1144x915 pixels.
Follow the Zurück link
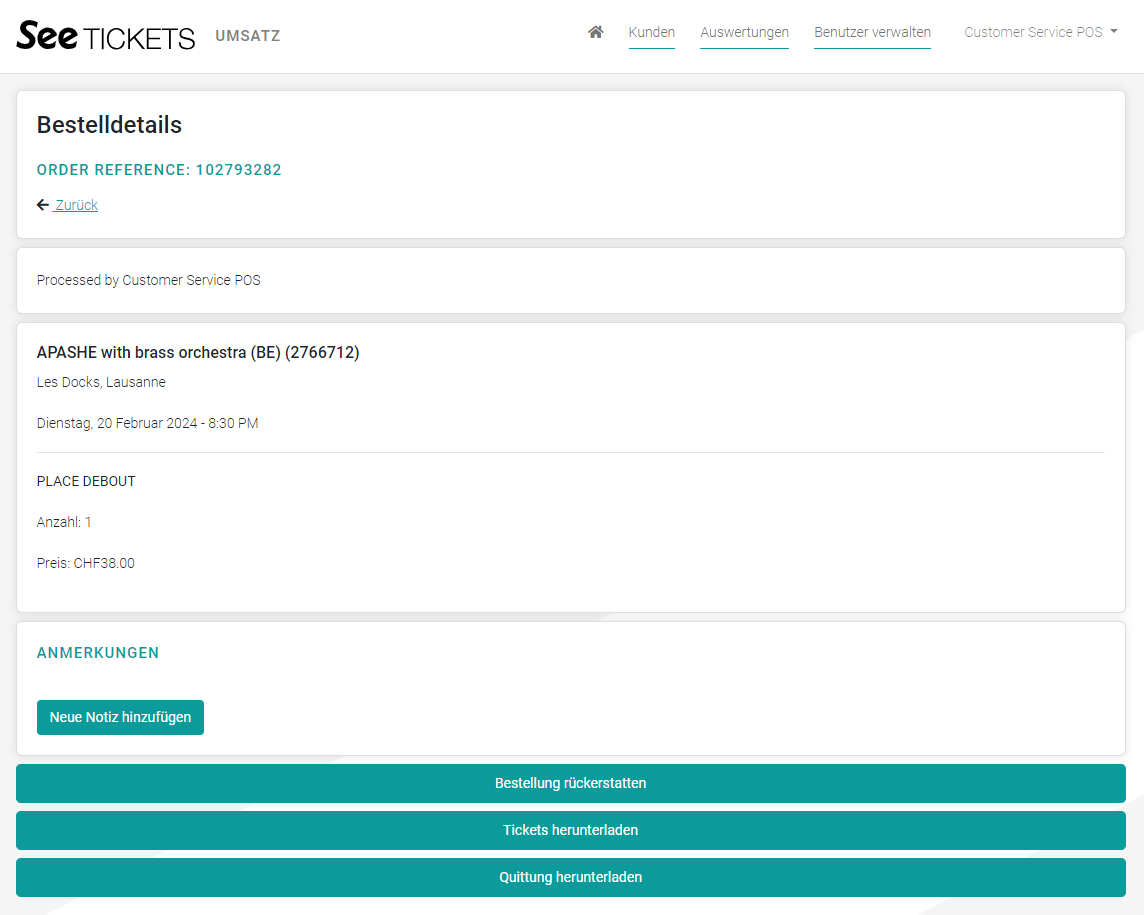tap(76, 205)
